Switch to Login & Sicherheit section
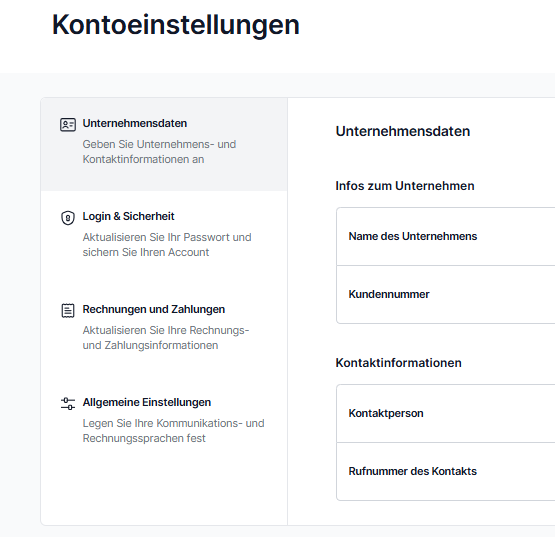 (164, 238)
